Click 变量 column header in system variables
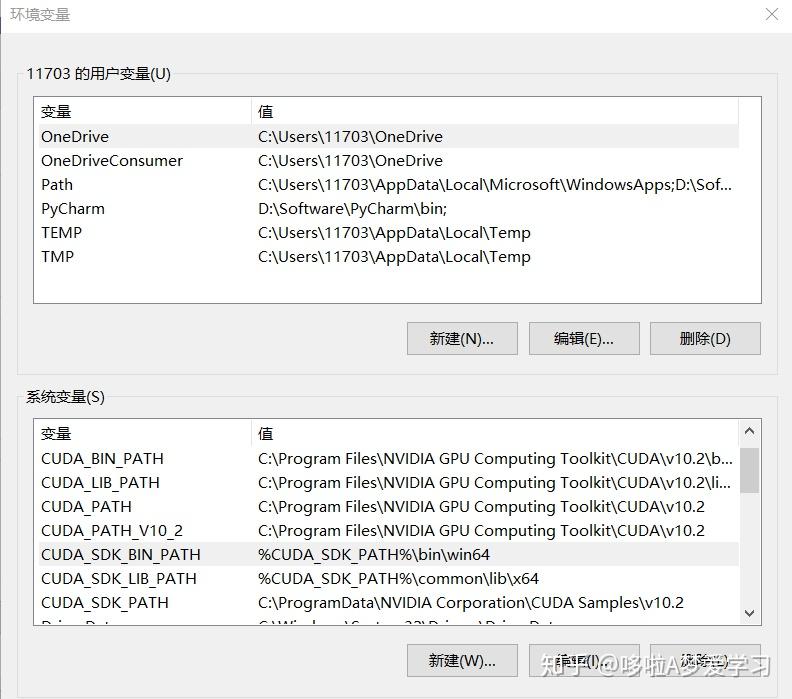The image size is (792, 699). [x=57, y=434]
